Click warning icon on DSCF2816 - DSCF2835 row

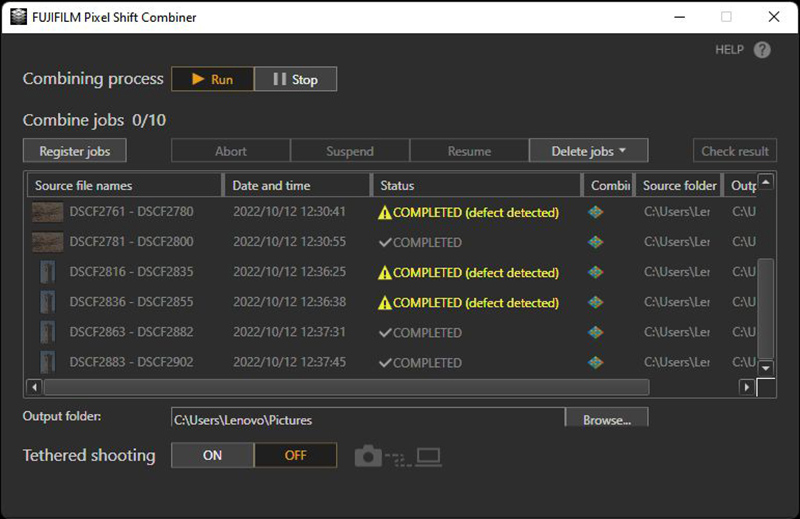[385, 272]
